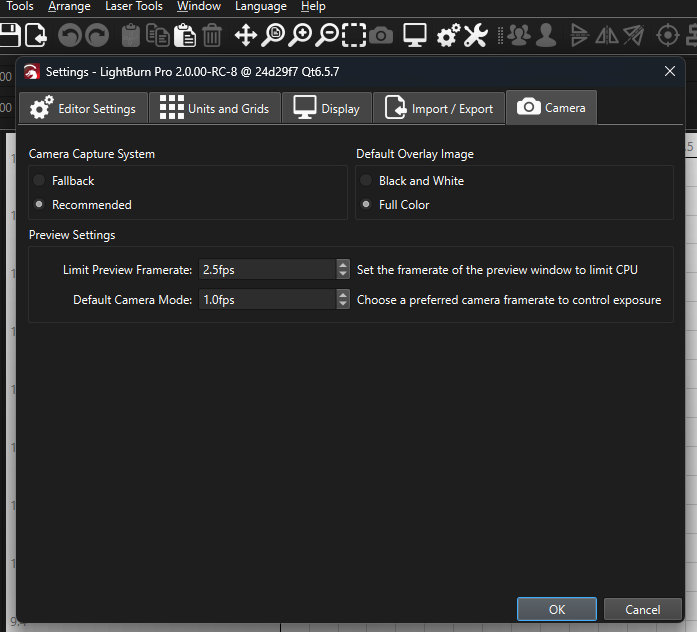
Task: Increase Limit Preview Framerate with the up arrow
Action: (343, 265)
